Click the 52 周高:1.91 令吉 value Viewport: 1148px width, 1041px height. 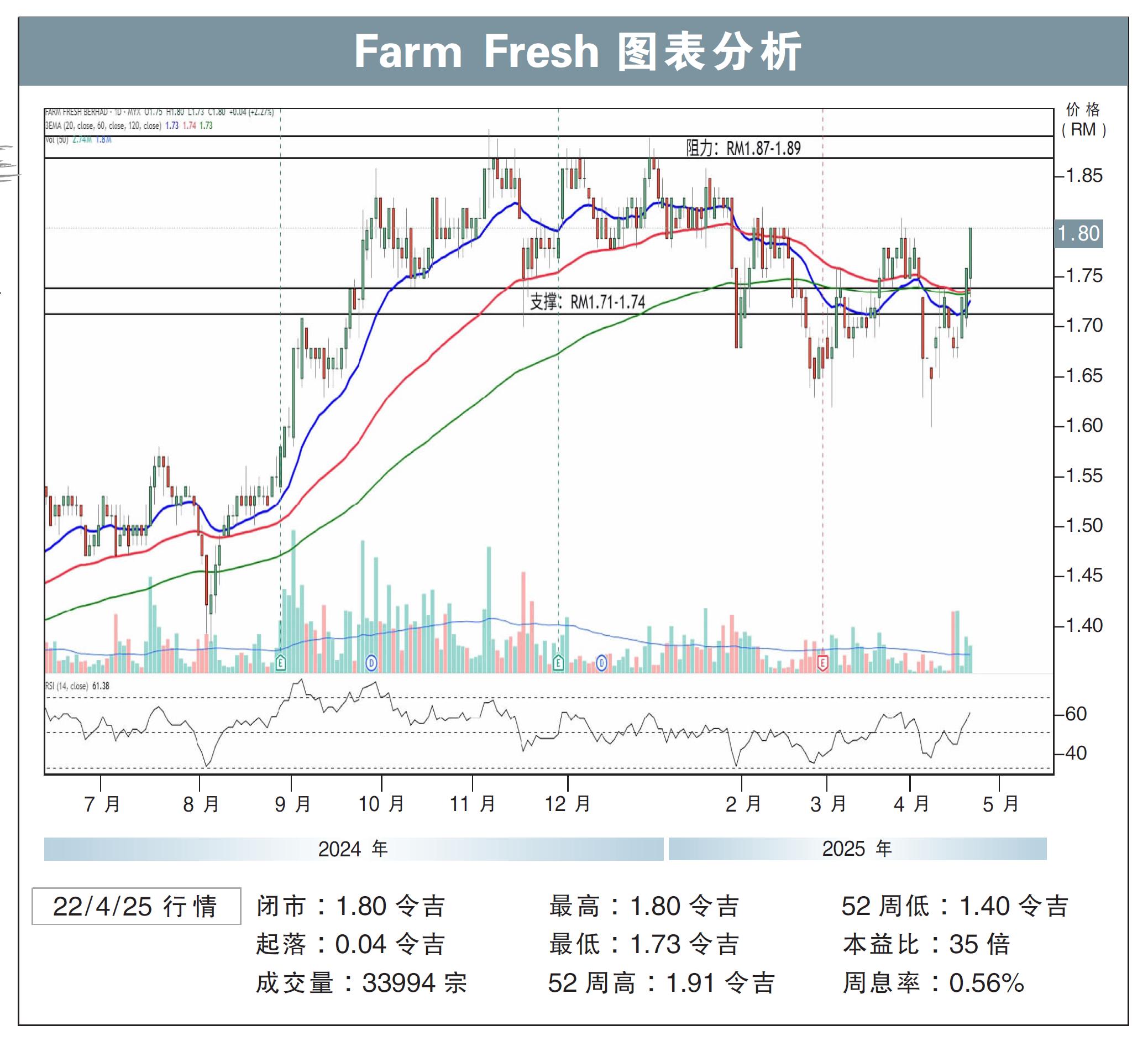pos(661,983)
